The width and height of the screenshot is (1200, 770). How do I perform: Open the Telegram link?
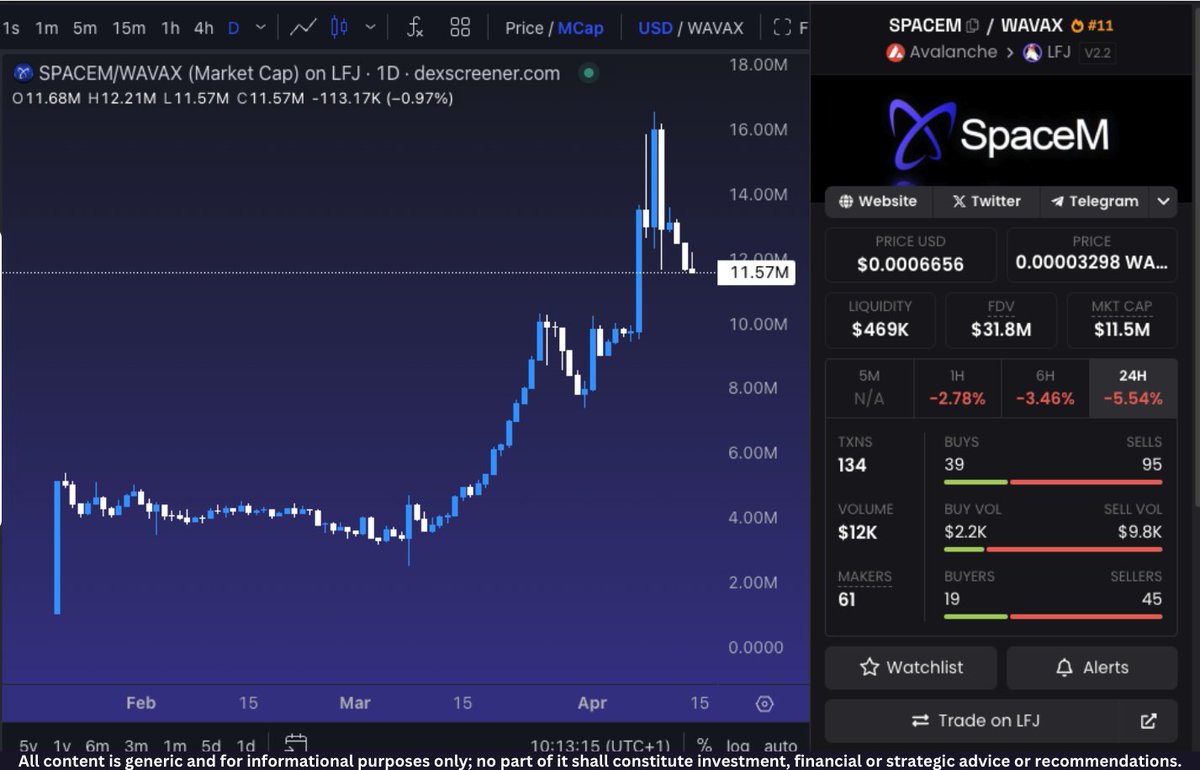click(x=1095, y=201)
